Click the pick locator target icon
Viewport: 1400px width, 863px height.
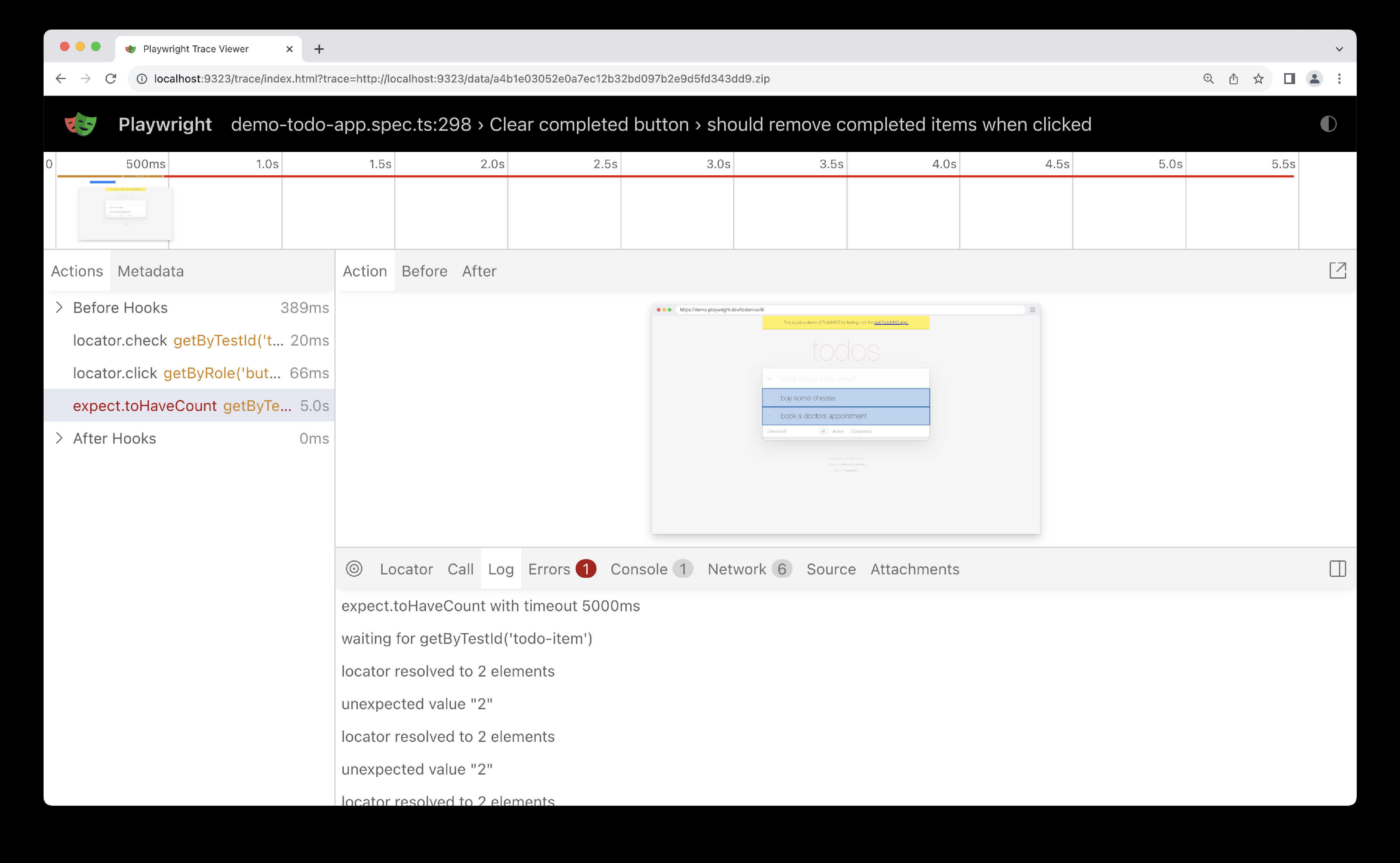click(354, 569)
